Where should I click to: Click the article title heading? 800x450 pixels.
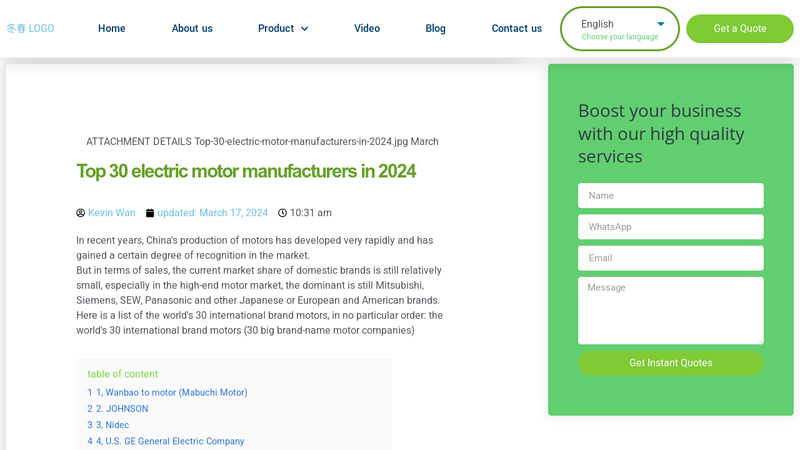246,171
